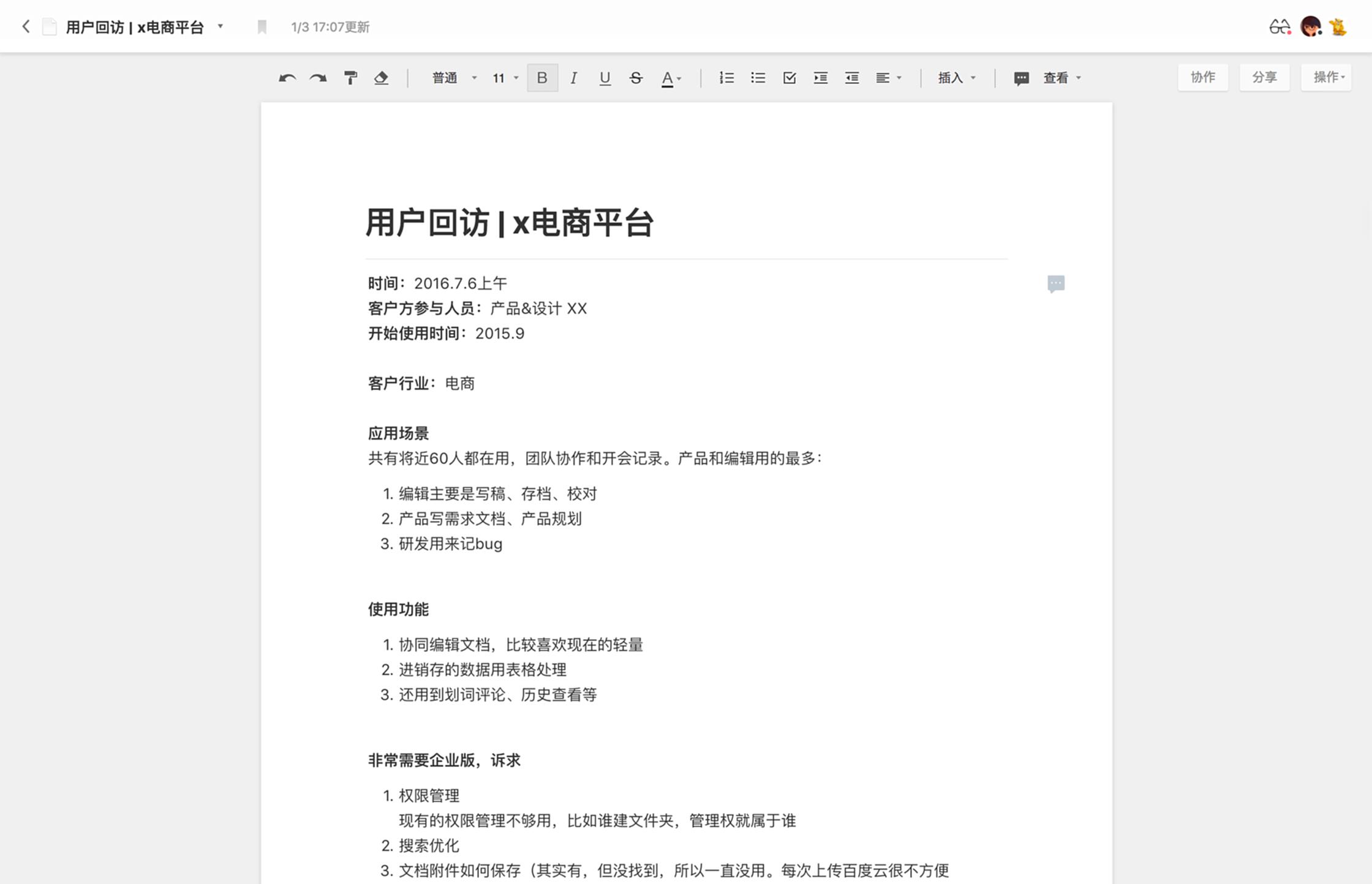Click the clear formatting eraser icon
Screen dimensions: 1372x884
click(381, 78)
